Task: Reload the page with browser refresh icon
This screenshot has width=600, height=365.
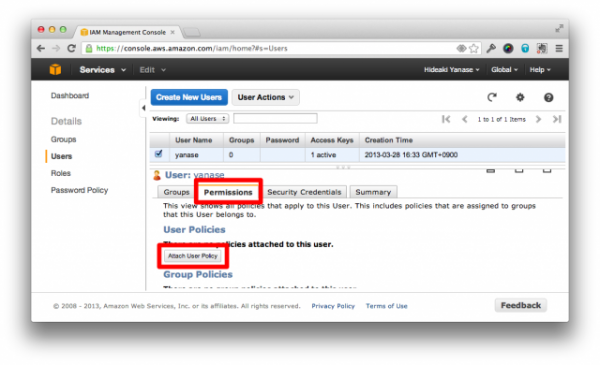Action: click(x=71, y=48)
